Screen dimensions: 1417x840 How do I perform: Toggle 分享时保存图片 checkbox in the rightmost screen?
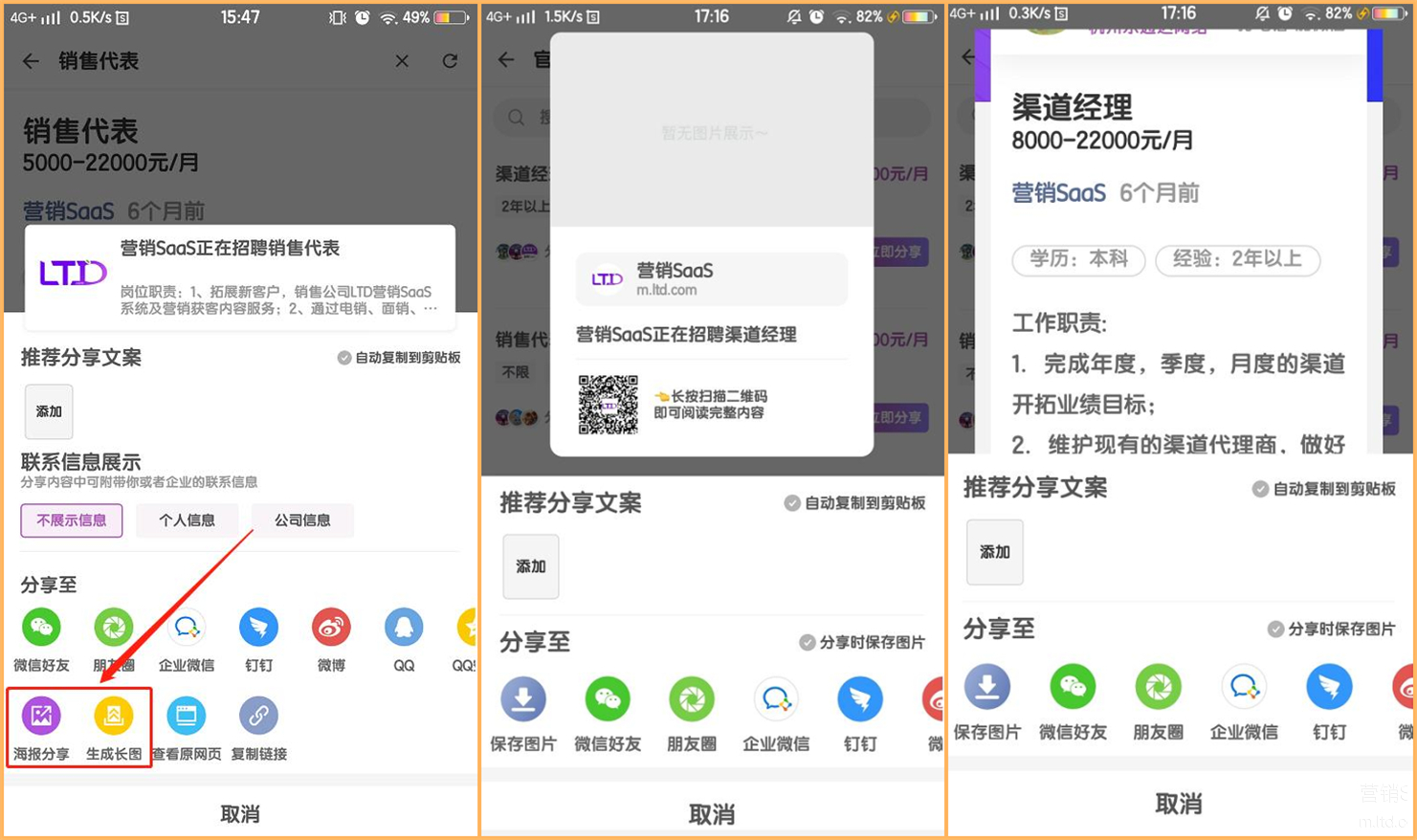tap(1275, 630)
